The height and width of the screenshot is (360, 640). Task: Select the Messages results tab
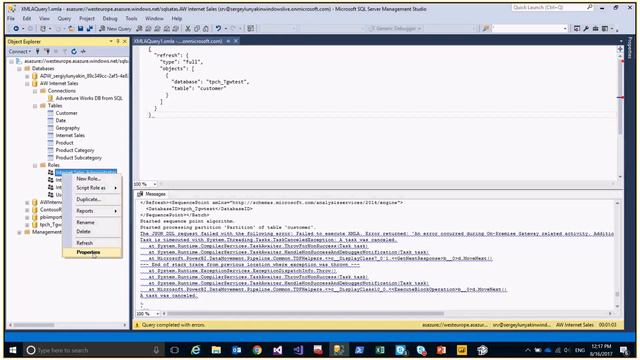151,194
